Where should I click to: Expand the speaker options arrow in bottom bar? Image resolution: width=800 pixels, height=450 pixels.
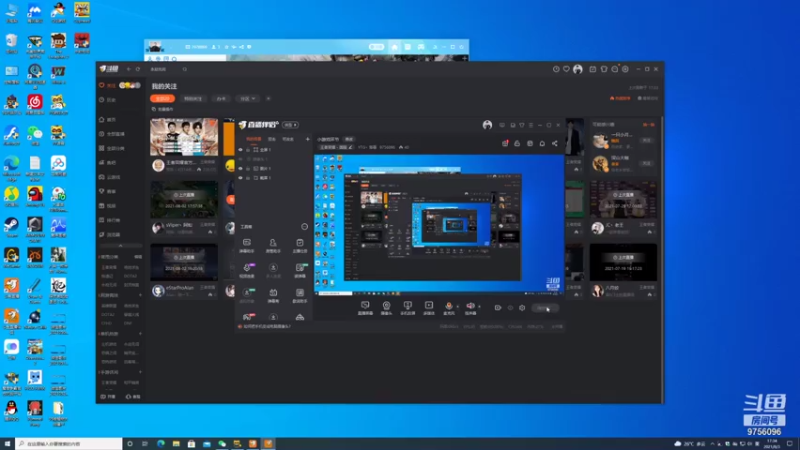479,307
